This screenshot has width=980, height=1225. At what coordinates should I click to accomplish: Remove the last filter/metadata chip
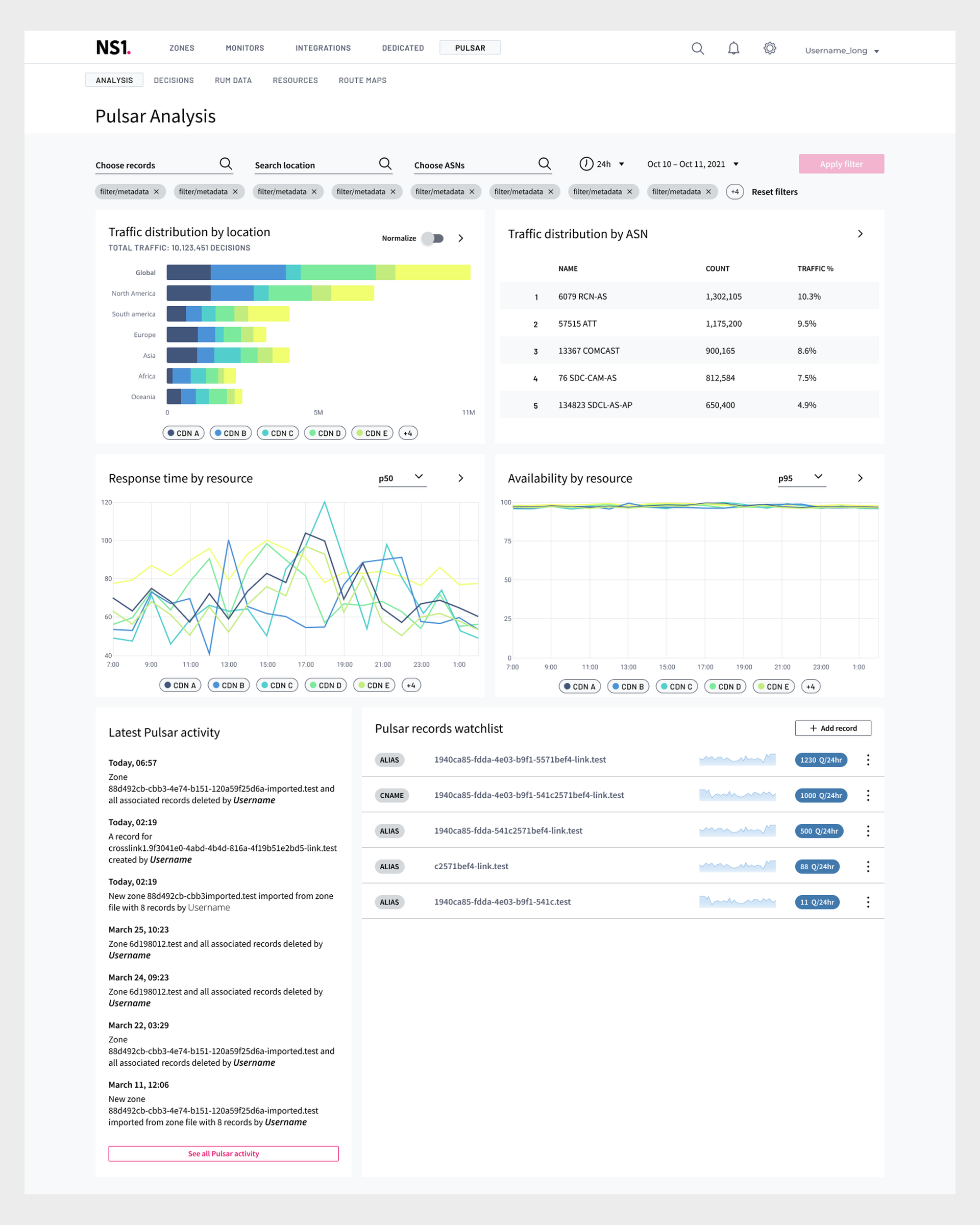708,192
